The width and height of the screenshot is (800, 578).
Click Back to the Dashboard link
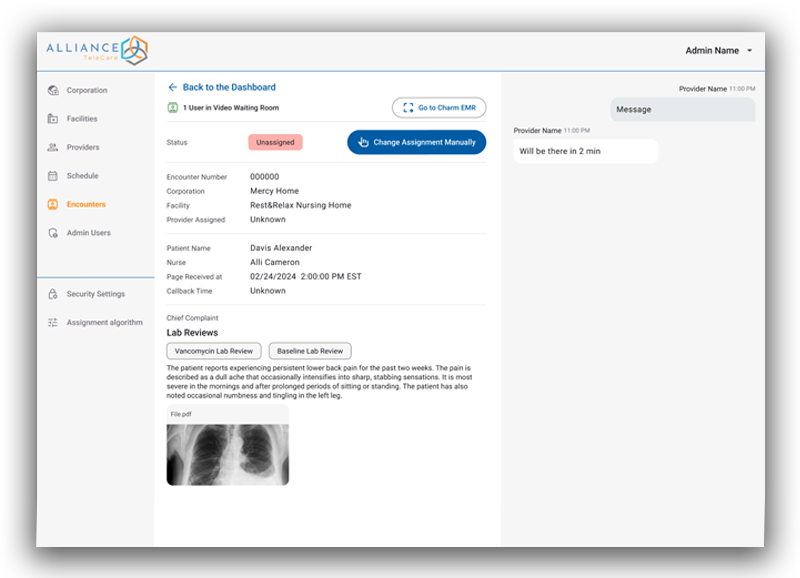point(228,87)
